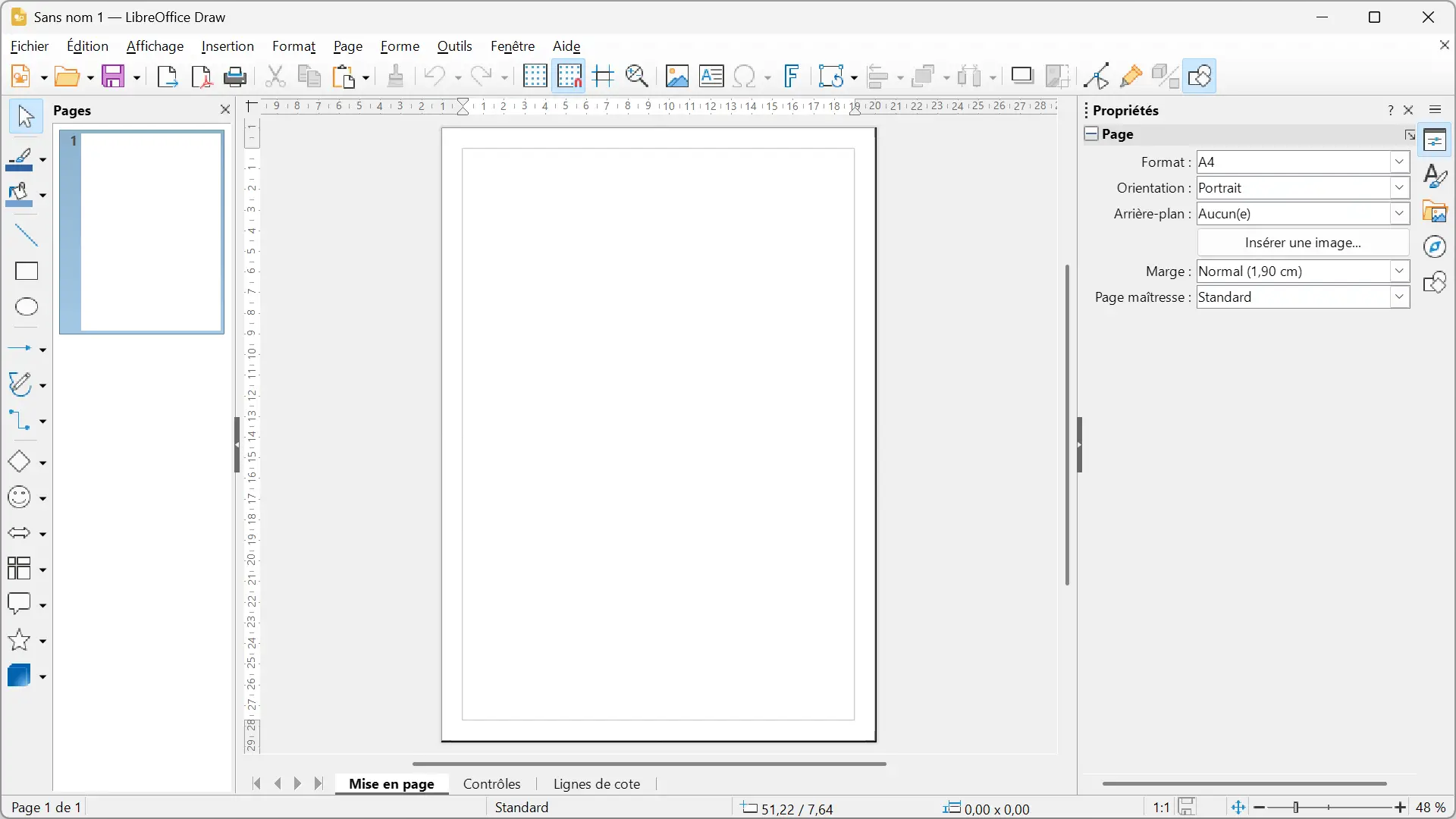The image size is (1456, 819).
Task: Click the Insérer une image button
Action: pyautogui.click(x=1303, y=243)
